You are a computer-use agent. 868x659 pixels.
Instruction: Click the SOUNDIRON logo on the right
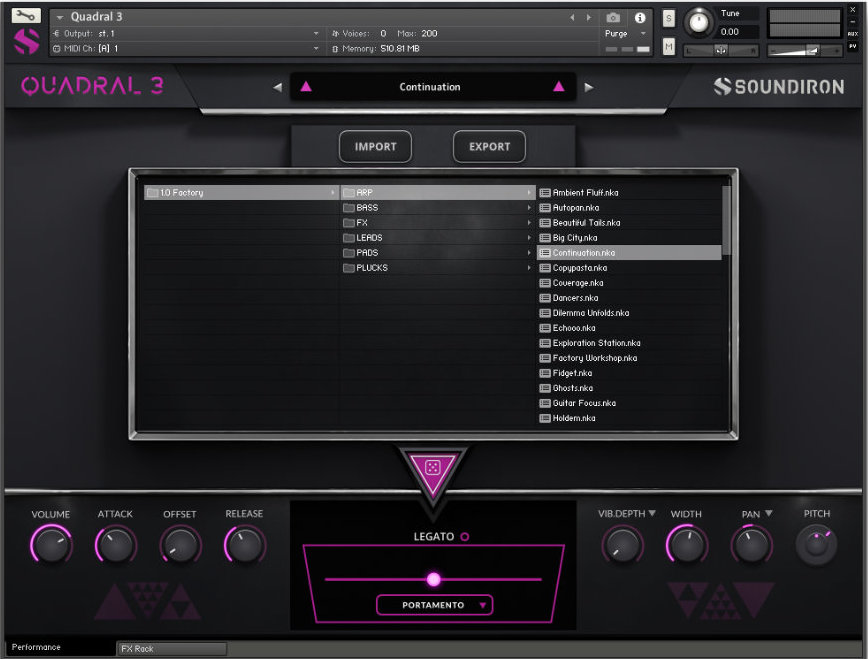778,87
